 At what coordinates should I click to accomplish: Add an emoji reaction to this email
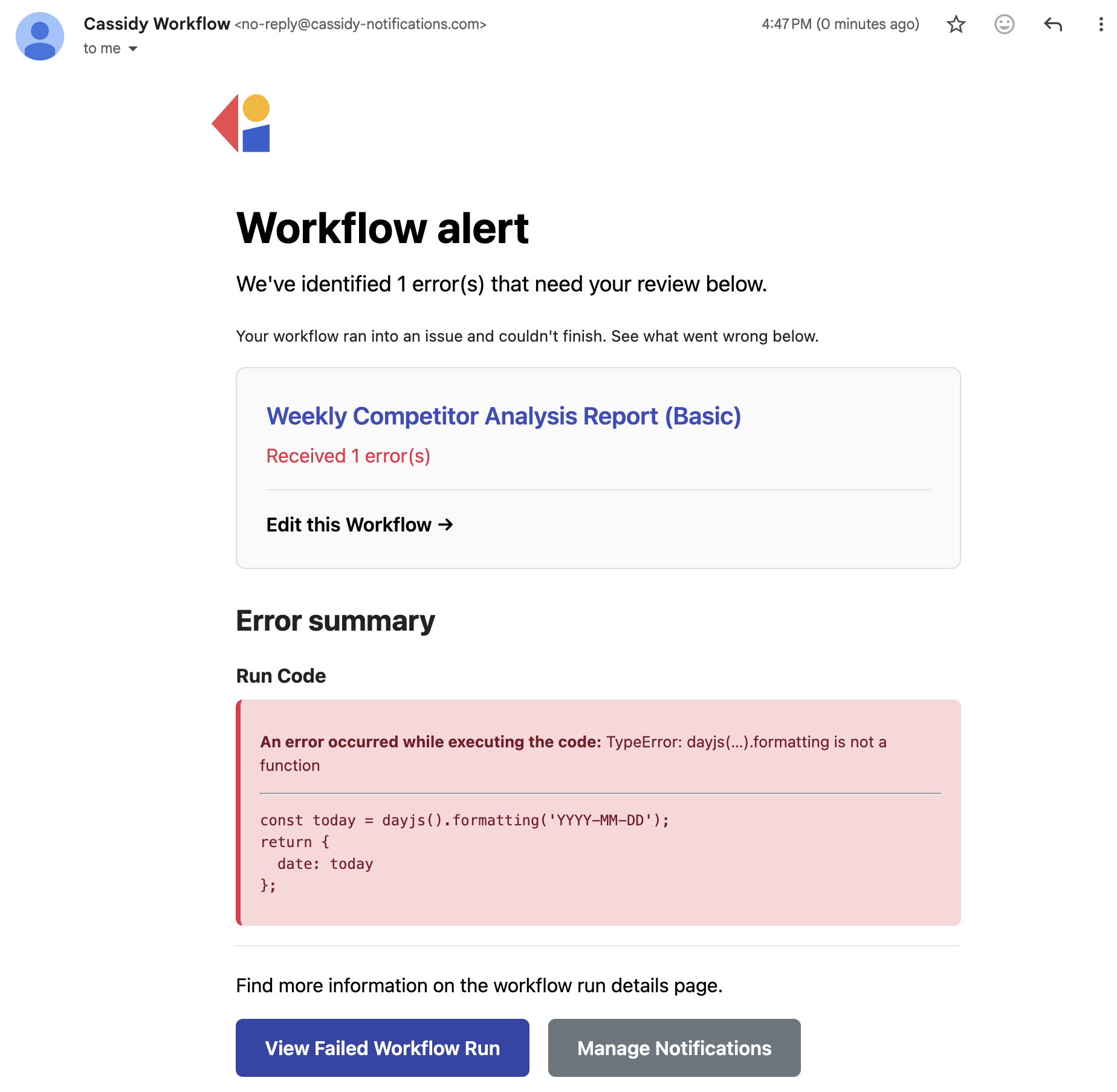pos(1004,24)
